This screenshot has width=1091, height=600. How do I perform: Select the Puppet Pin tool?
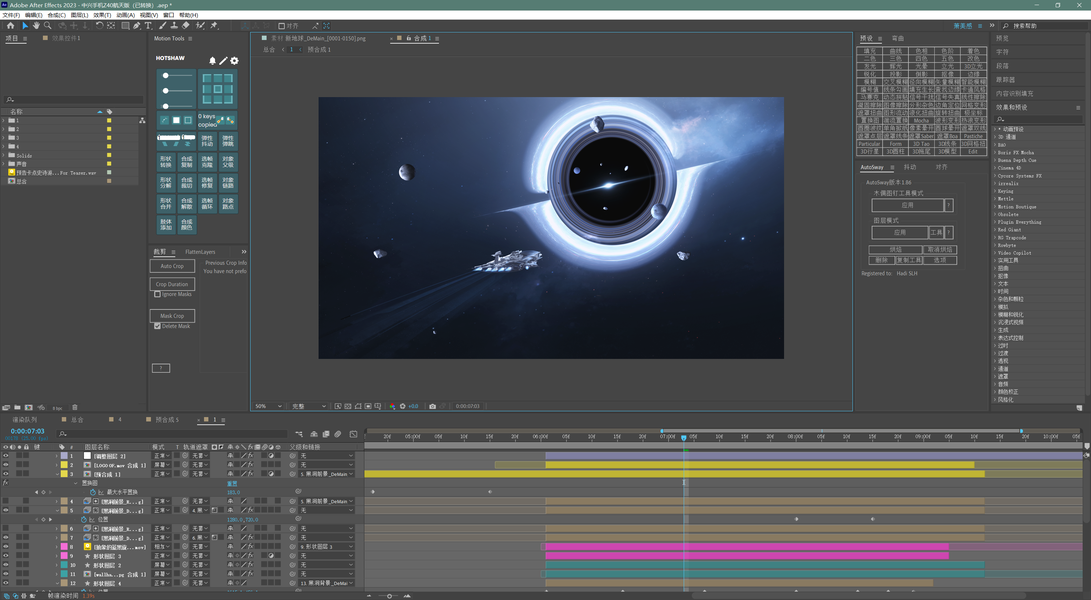[214, 26]
